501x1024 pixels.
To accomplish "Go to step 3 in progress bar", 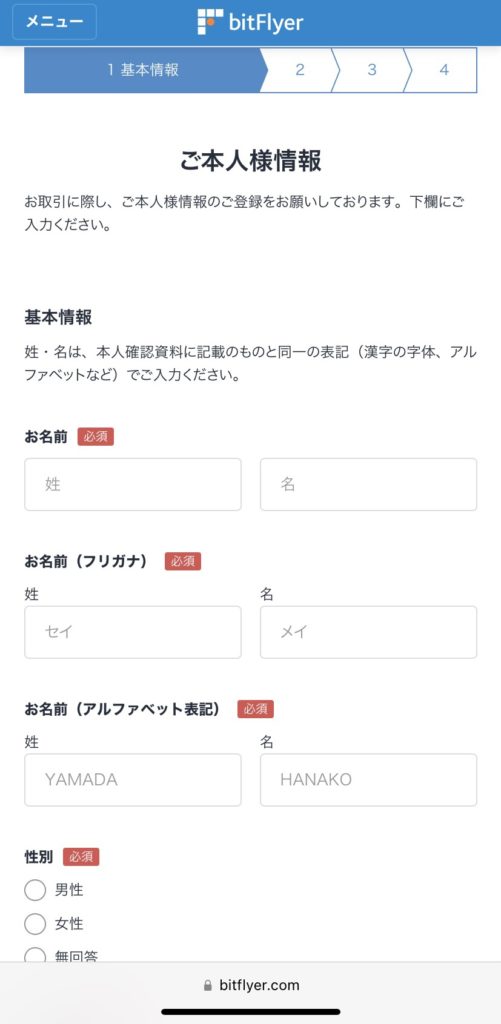I will tap(372, 70).
